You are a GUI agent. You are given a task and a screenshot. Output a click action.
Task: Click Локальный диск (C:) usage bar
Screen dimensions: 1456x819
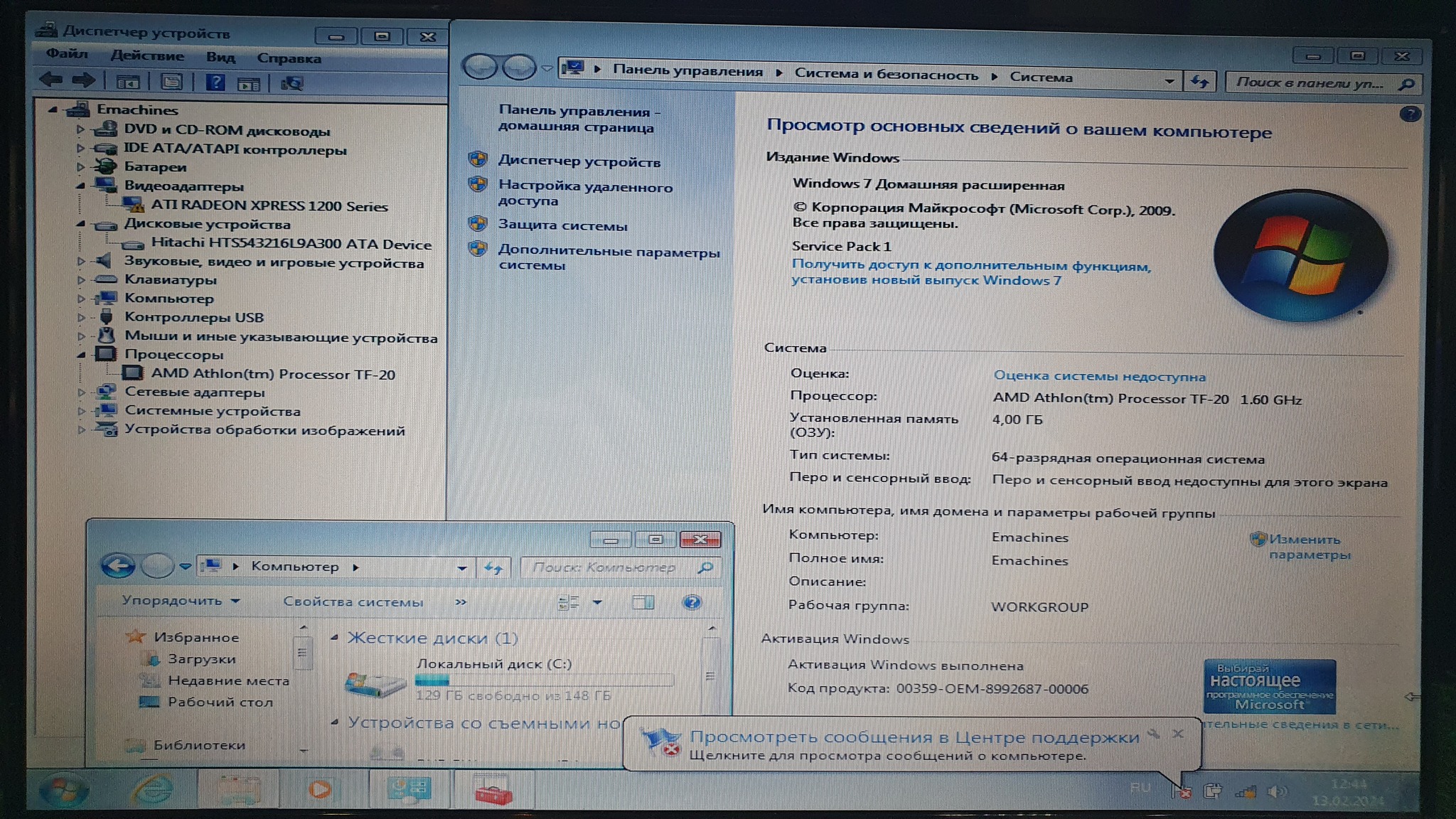544,680
